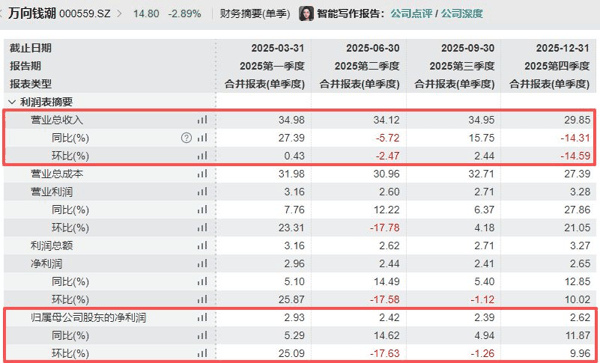Screen dimensions: 600x363
Task: Click the 归属母公司股东的净利润 row label
Action: point(88,317)
